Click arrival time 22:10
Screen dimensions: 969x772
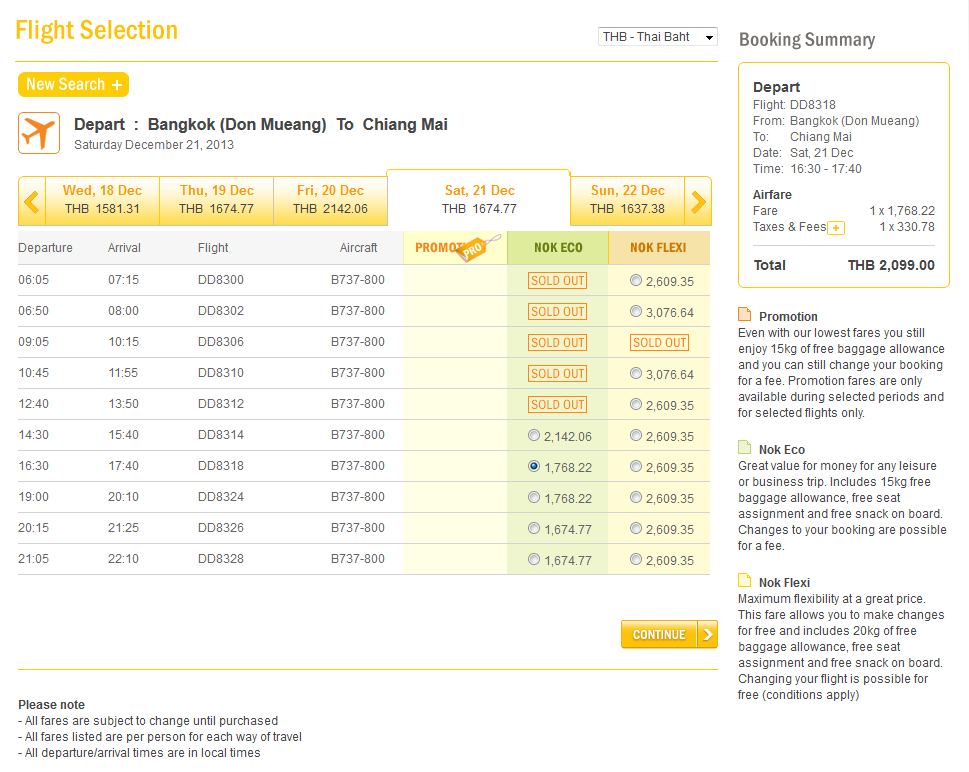(124, 559)
